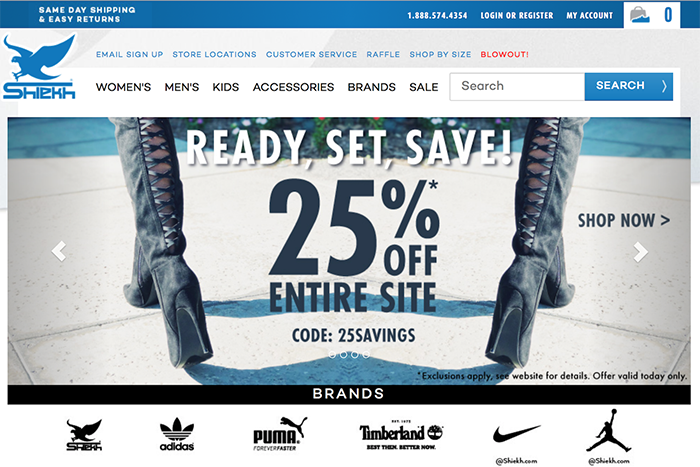Click into the Search input field
This screenshot has height=467, width=700.
point(517,87)
